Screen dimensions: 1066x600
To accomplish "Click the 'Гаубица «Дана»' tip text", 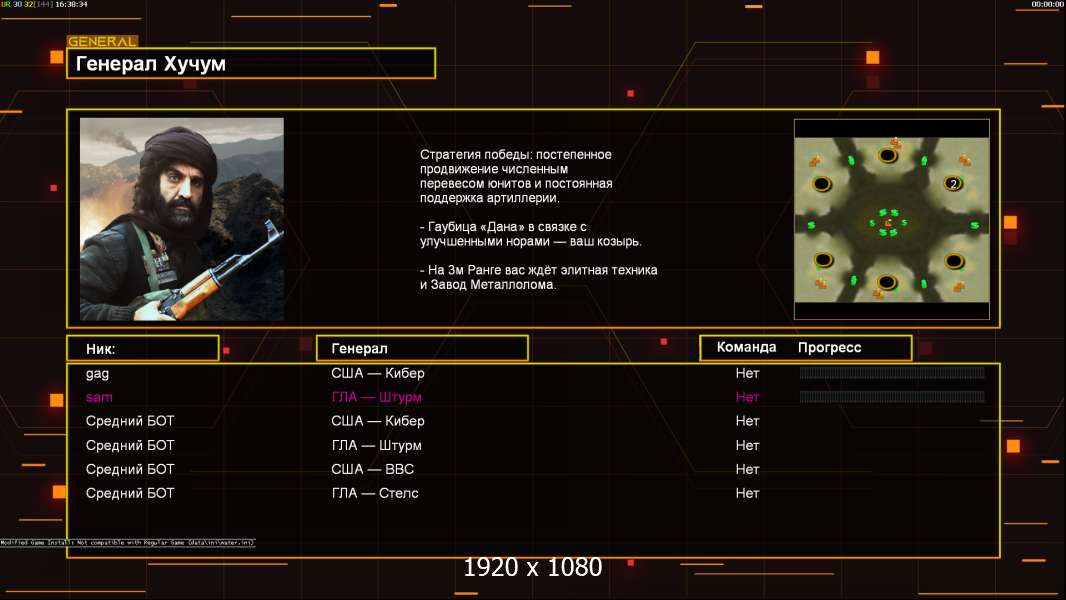I will [x=530, y=234].
